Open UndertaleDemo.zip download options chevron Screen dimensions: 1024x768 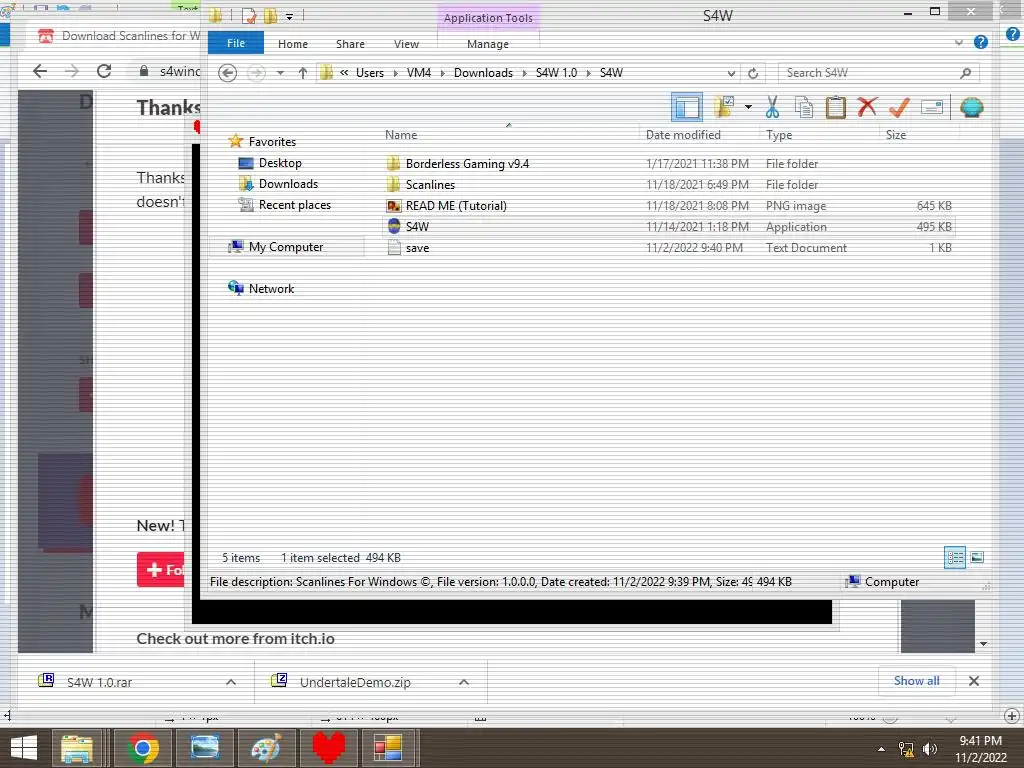coord(464,682)
